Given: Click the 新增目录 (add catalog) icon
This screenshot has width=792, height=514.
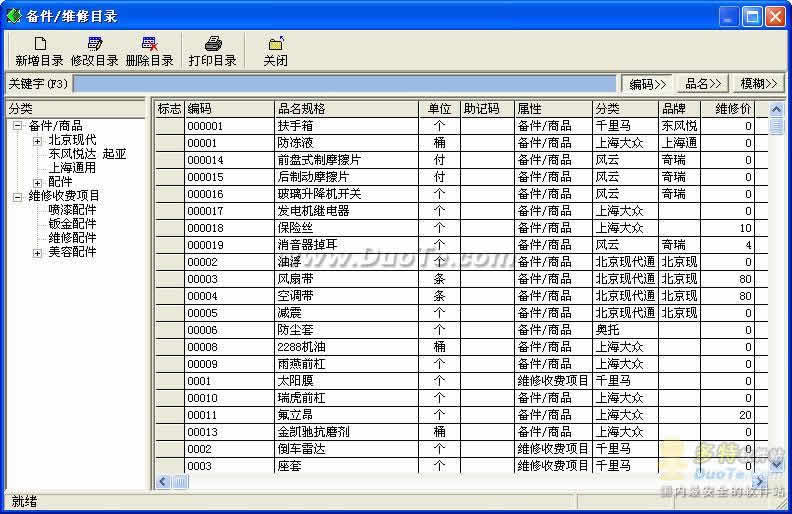Looking at the screenshot, I should coord(39,44).
